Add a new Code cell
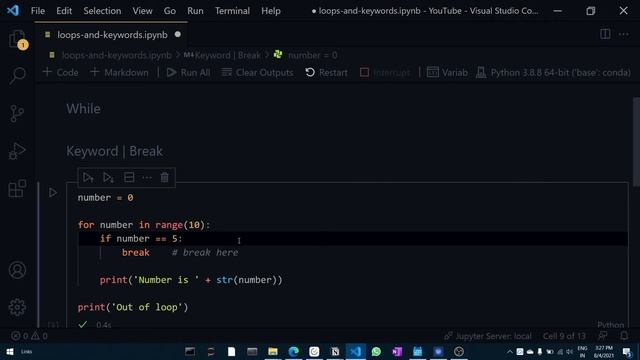The image size is (640, 360). (x=60, y=73)
